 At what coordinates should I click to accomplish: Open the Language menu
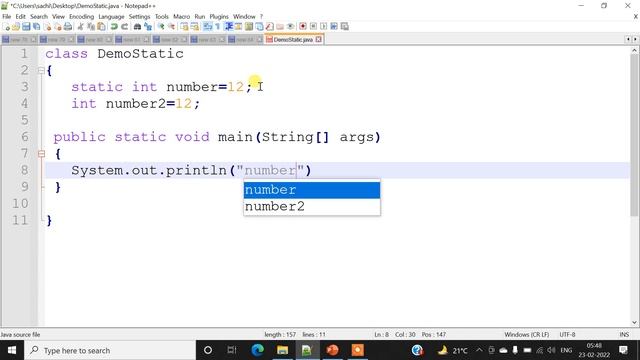point(111,16)
